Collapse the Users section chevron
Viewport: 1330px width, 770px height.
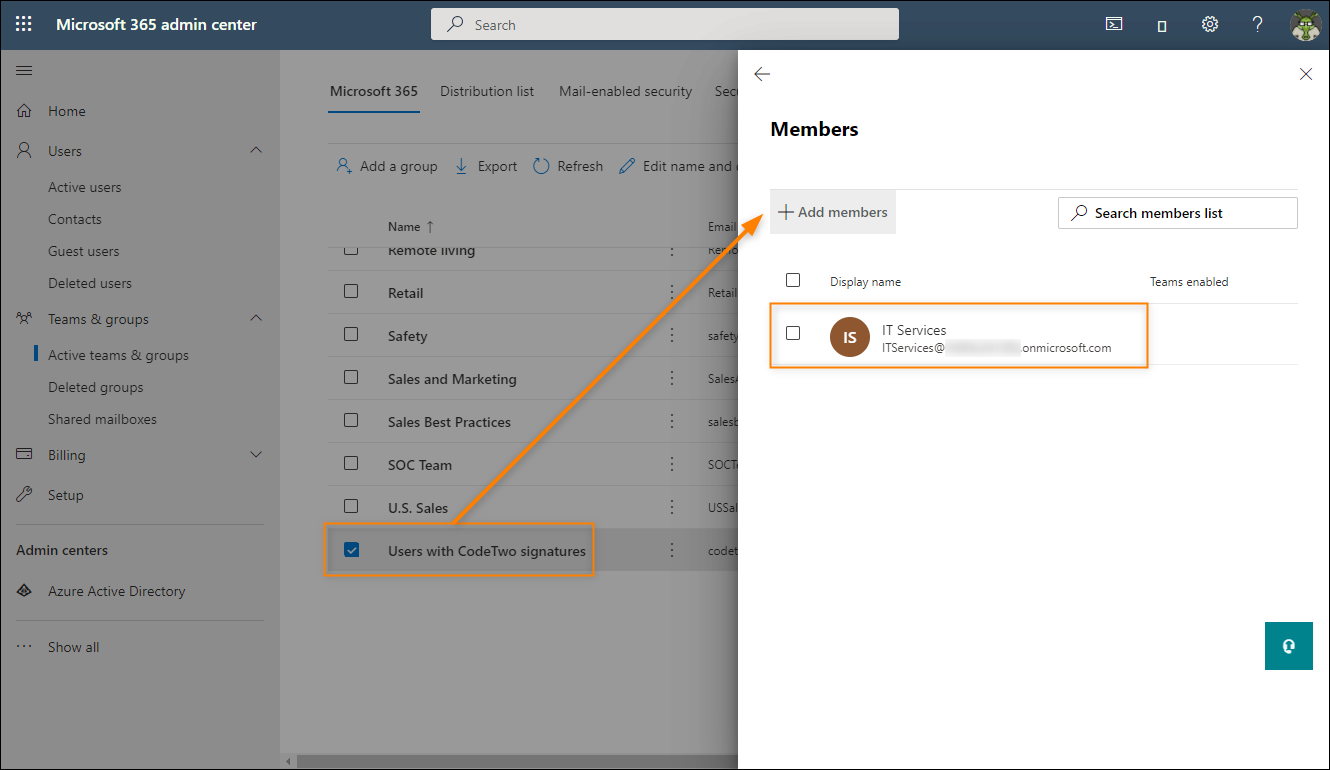pyautogui.click(x=256, y=150)
